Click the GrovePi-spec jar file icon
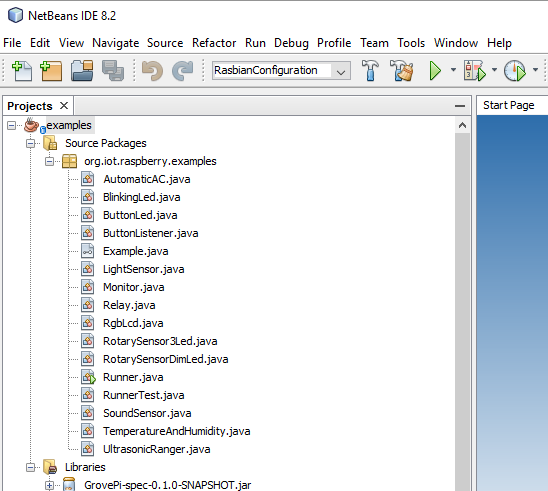The width and height of the screenshot is (548, 491). [x=69, y=485]
